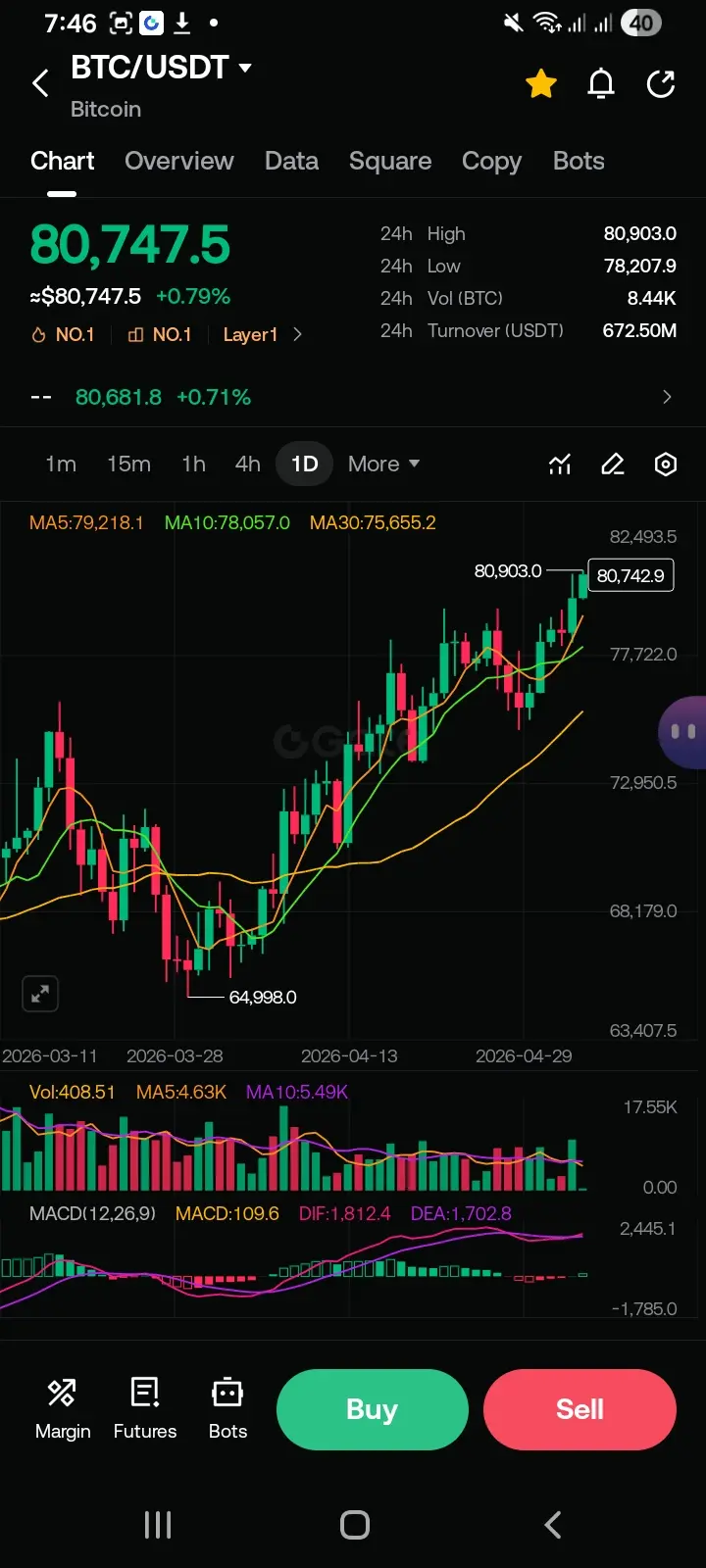This screenshot has width=706, height=1568.
Task: Select the 4h timeframe
Action: pos(248,464)
